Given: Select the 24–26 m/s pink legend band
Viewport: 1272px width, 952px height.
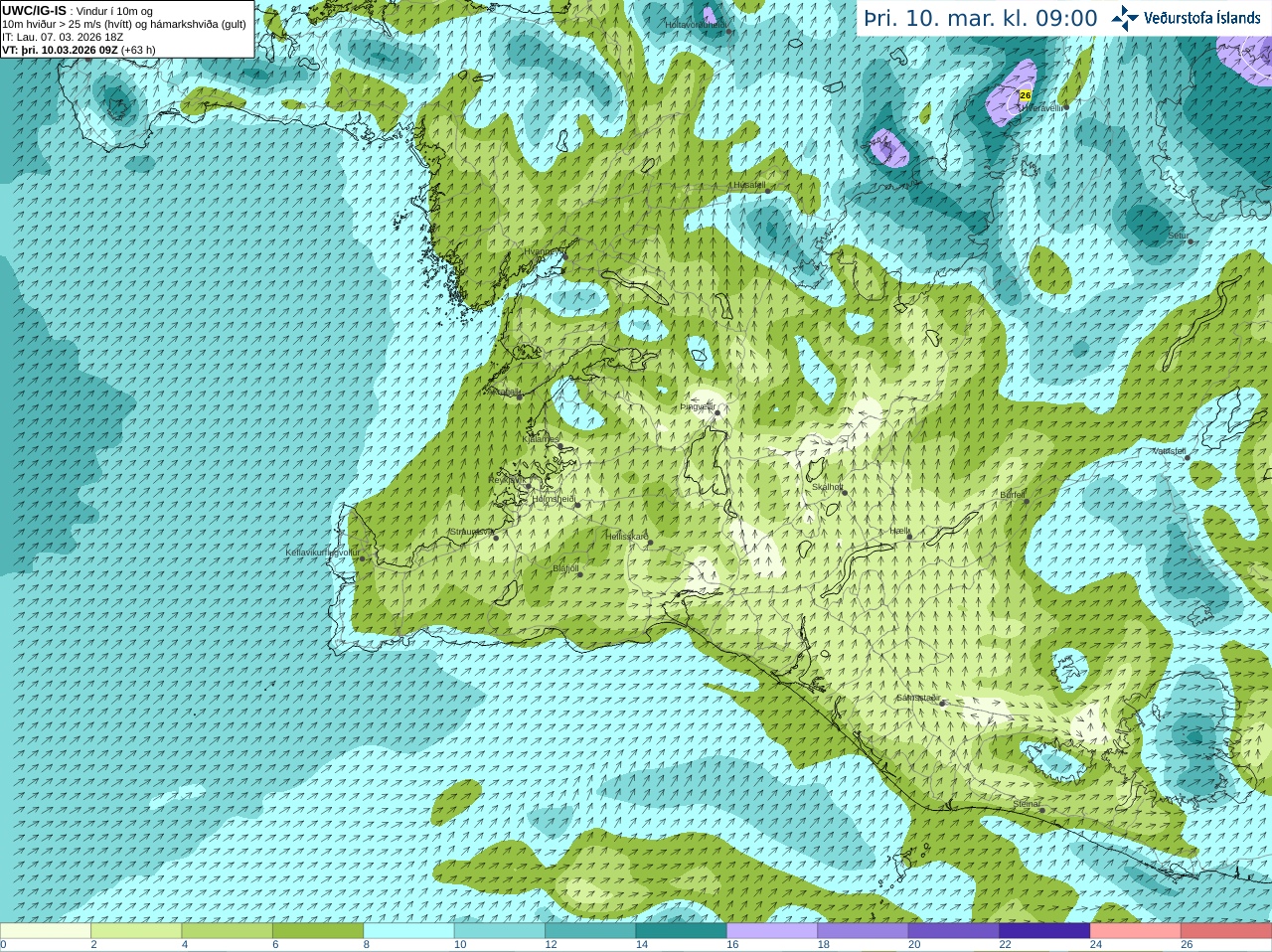Looking at the screenshot, I should click(1135, 931).
